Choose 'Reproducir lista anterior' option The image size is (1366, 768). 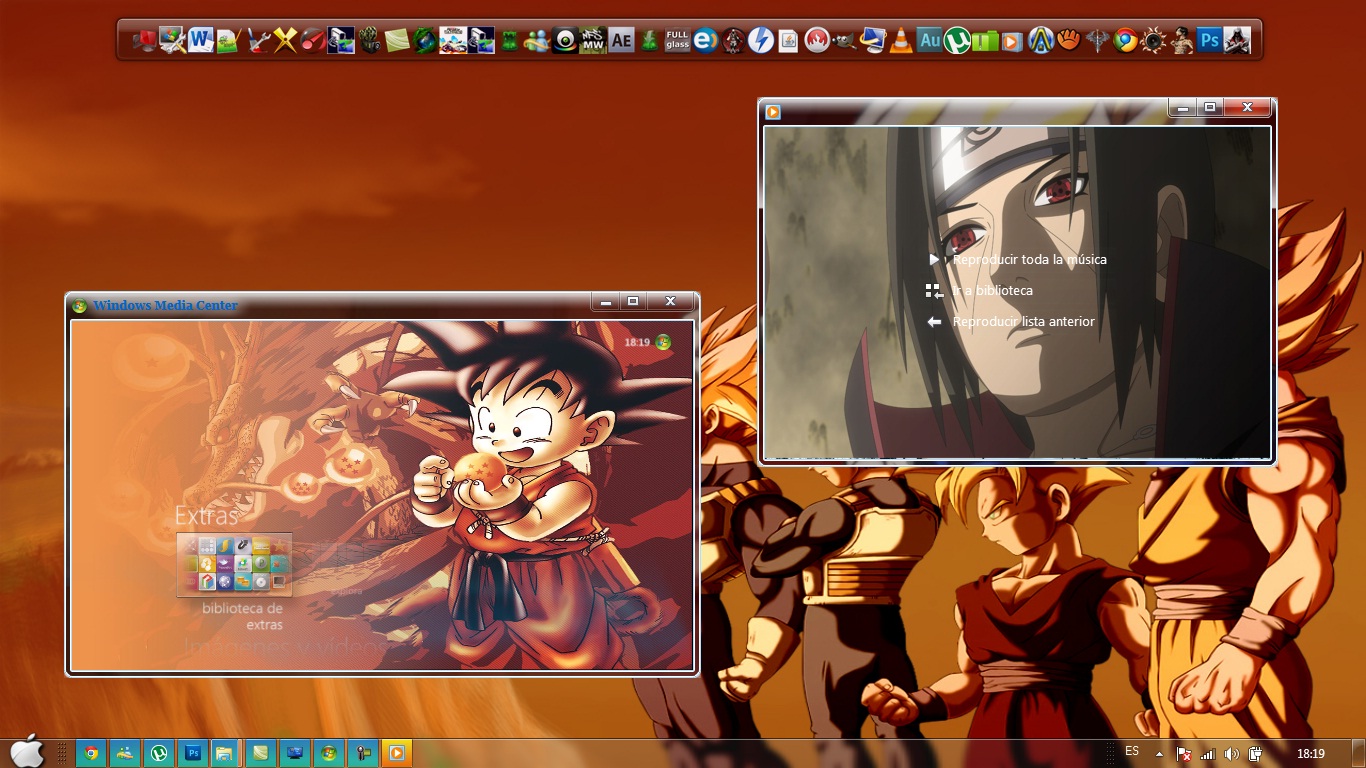(1023, 321)
